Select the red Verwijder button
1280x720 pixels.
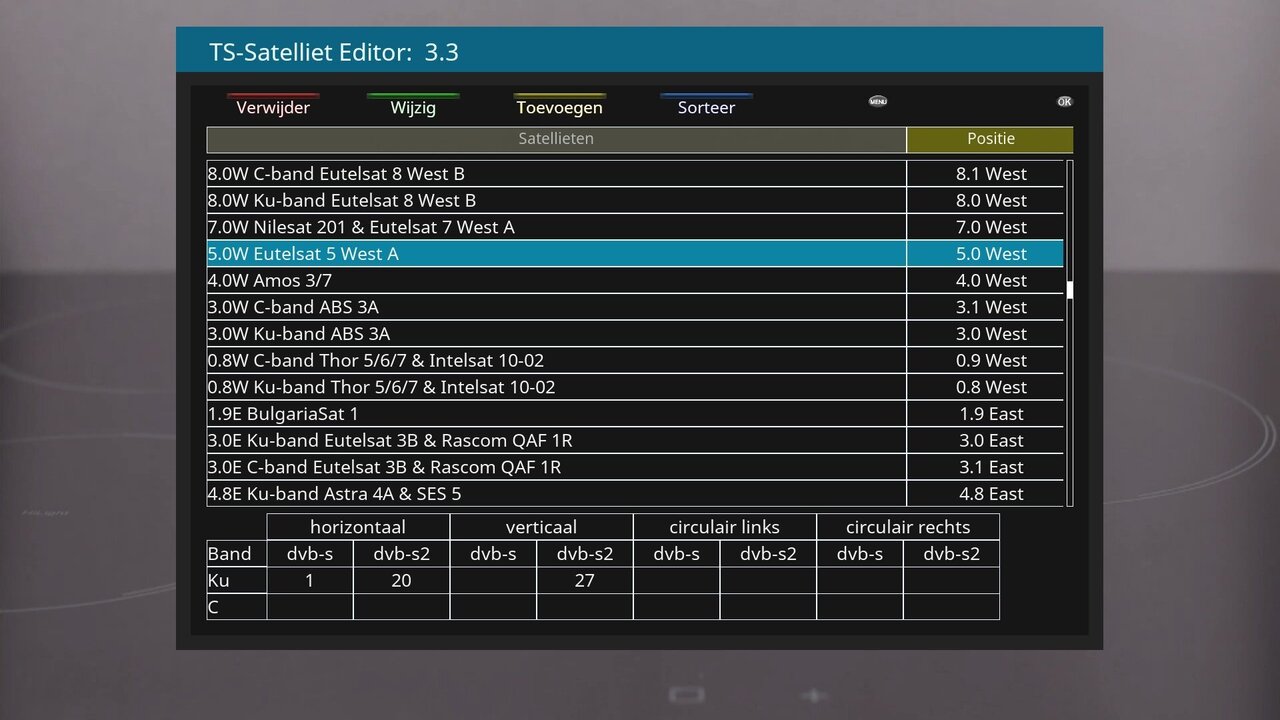click(273, 106)
